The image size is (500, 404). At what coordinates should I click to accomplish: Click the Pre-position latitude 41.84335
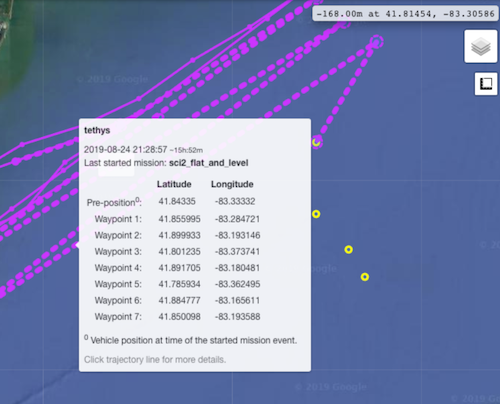click(177, 201)
